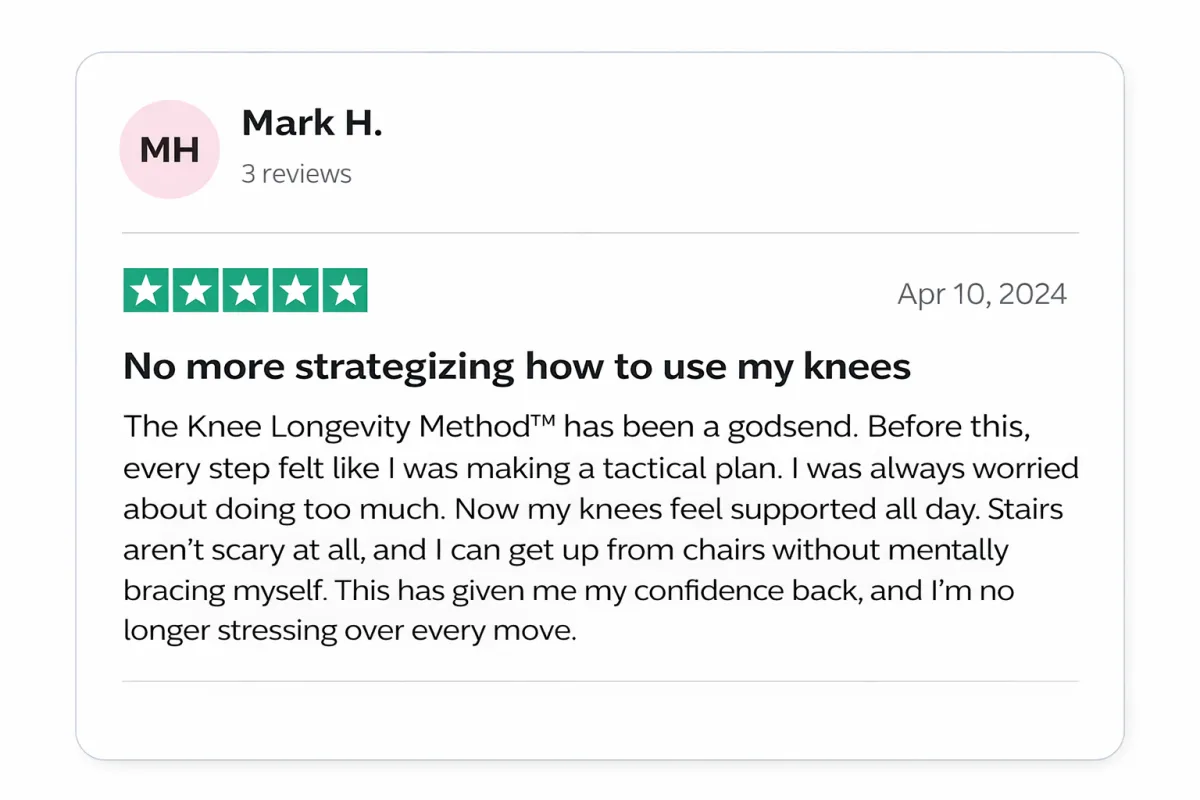
Task: Select the fifth rating star
Action: (x=343, y=291)
